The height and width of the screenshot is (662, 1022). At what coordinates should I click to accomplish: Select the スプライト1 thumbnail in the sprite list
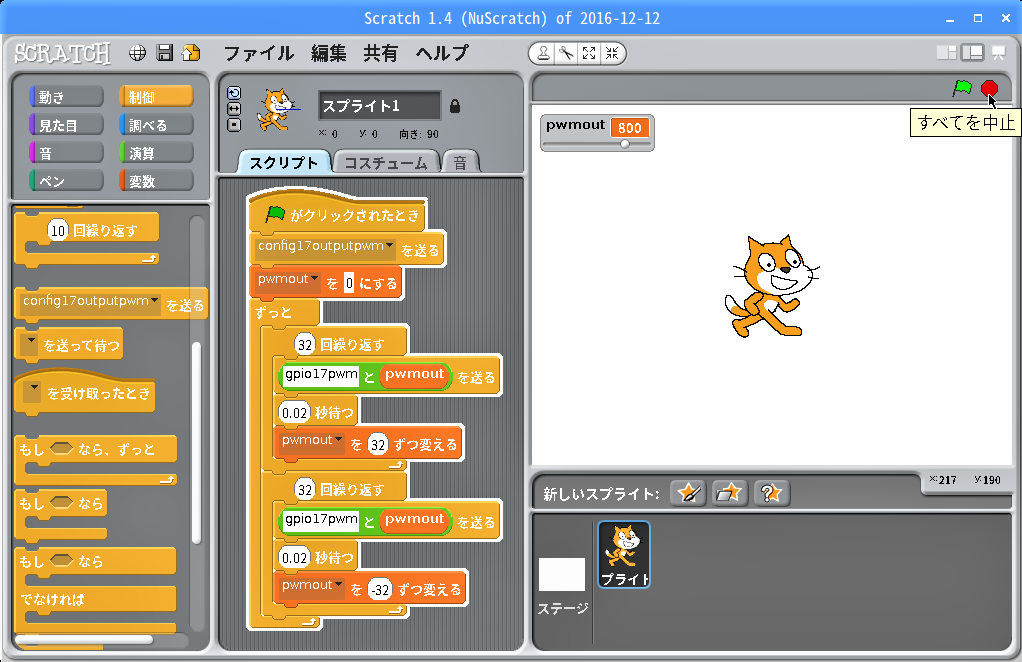(x=624, y=554)
